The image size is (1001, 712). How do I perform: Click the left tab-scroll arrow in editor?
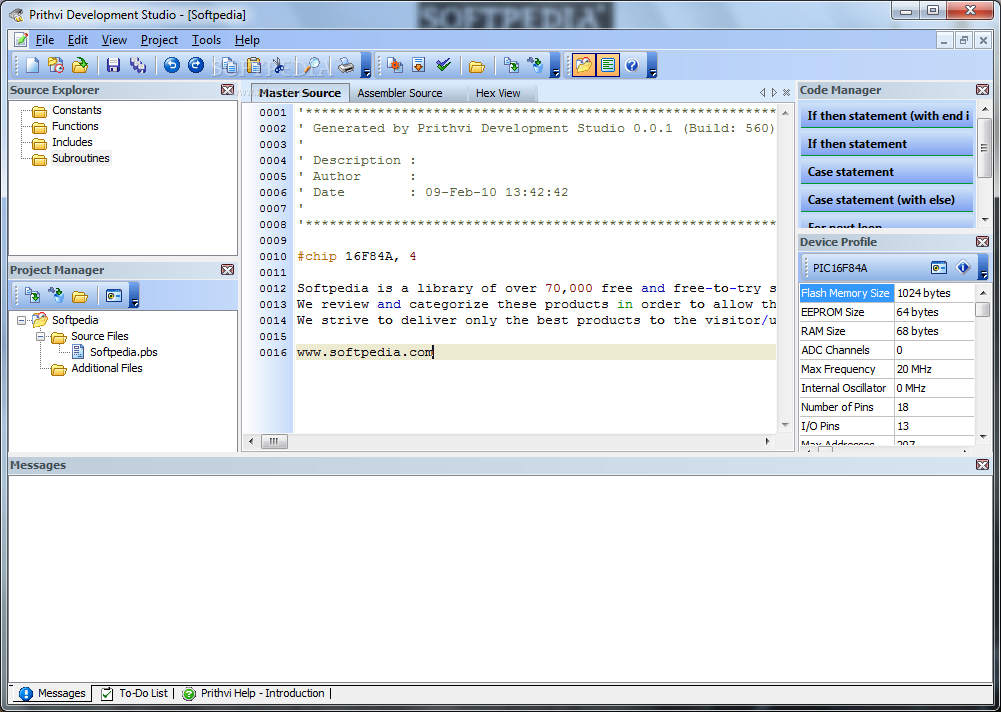(762, 93)
